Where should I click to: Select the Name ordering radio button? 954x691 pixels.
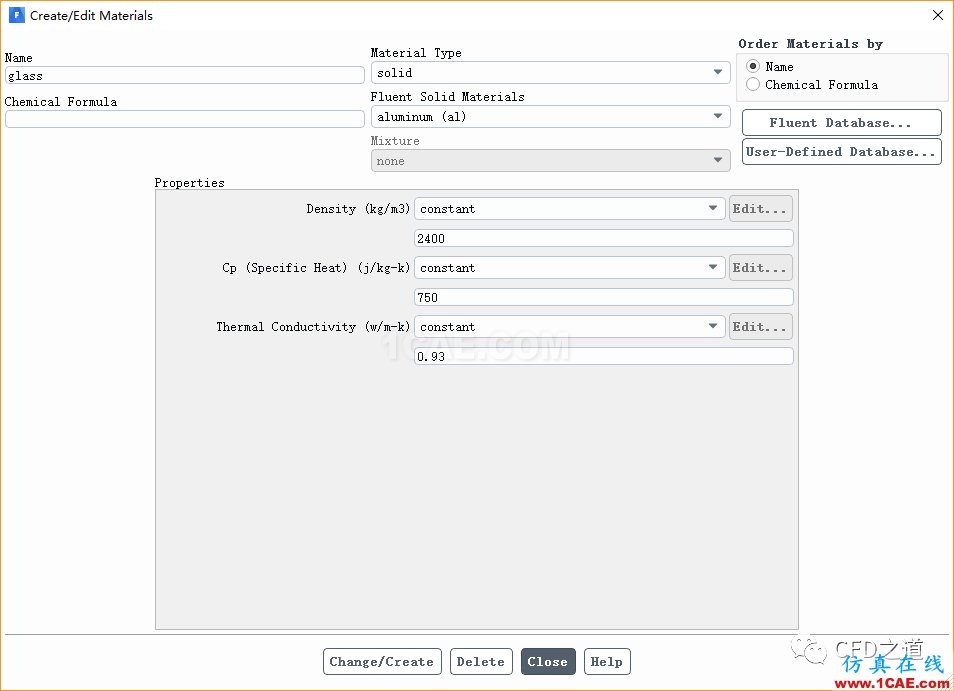pos(753,66)
